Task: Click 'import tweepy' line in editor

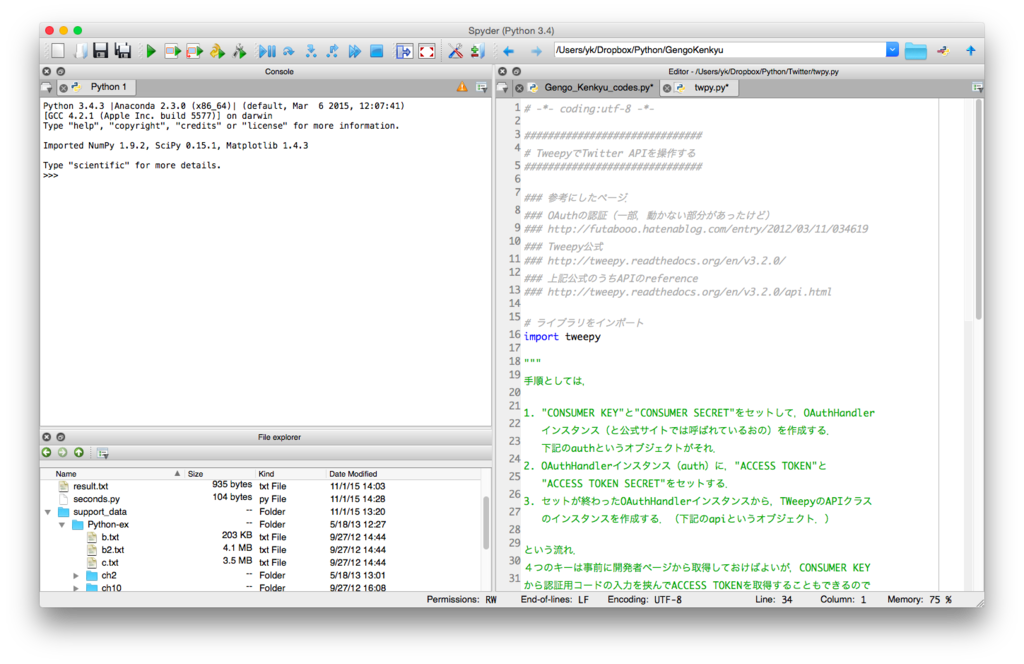Action: 562,337
